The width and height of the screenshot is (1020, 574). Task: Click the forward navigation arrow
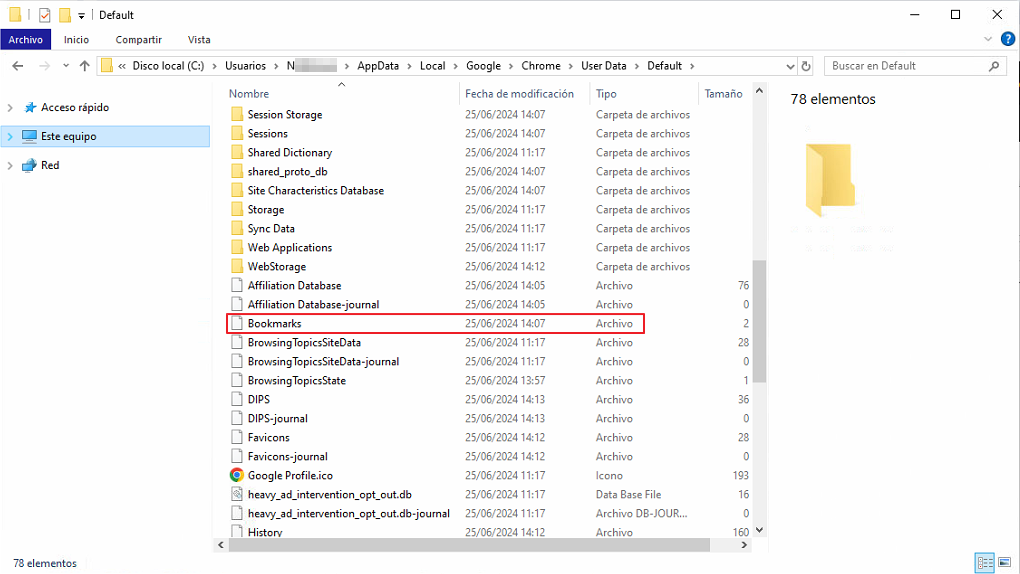(x=44, y=66)
